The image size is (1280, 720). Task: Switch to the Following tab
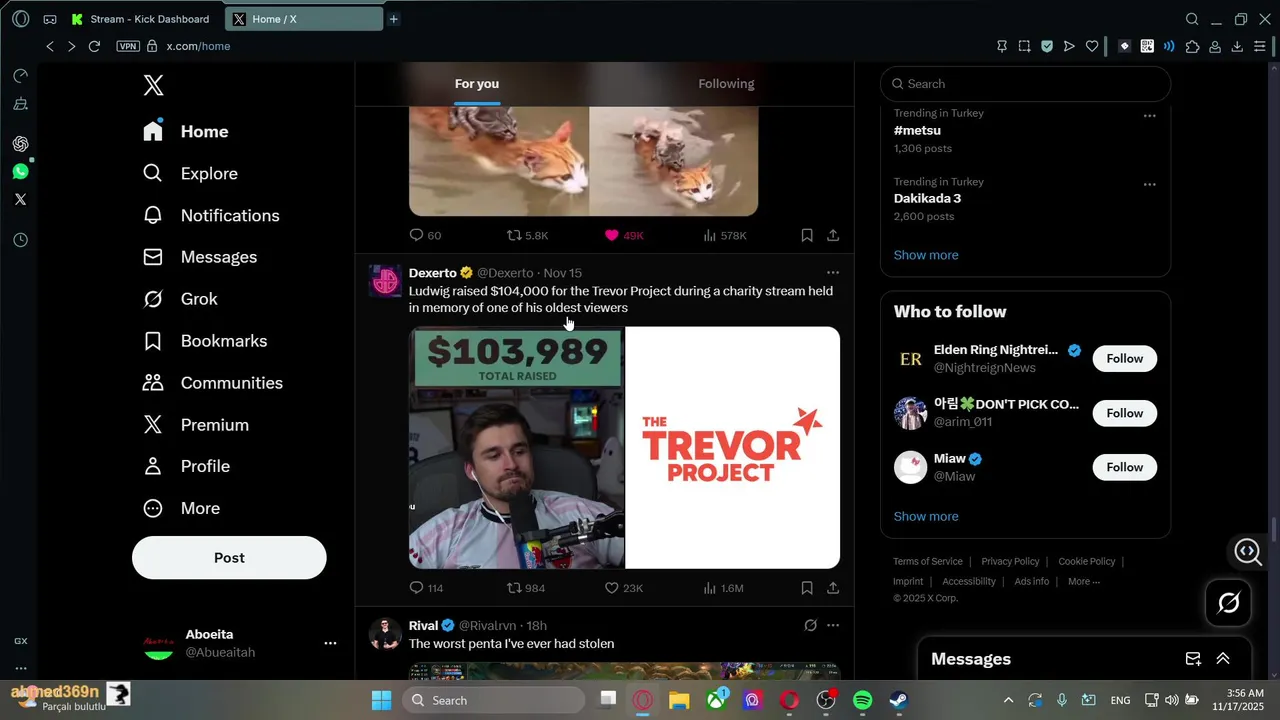pyautogui.click(x=726, y=84)
